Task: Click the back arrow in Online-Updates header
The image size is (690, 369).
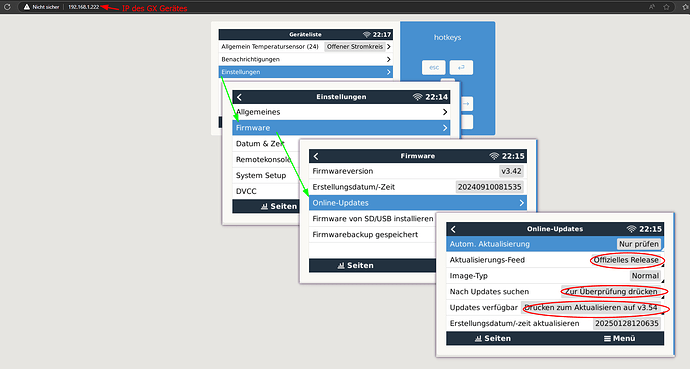Action: pyautogui.click(x=453, y=229)
